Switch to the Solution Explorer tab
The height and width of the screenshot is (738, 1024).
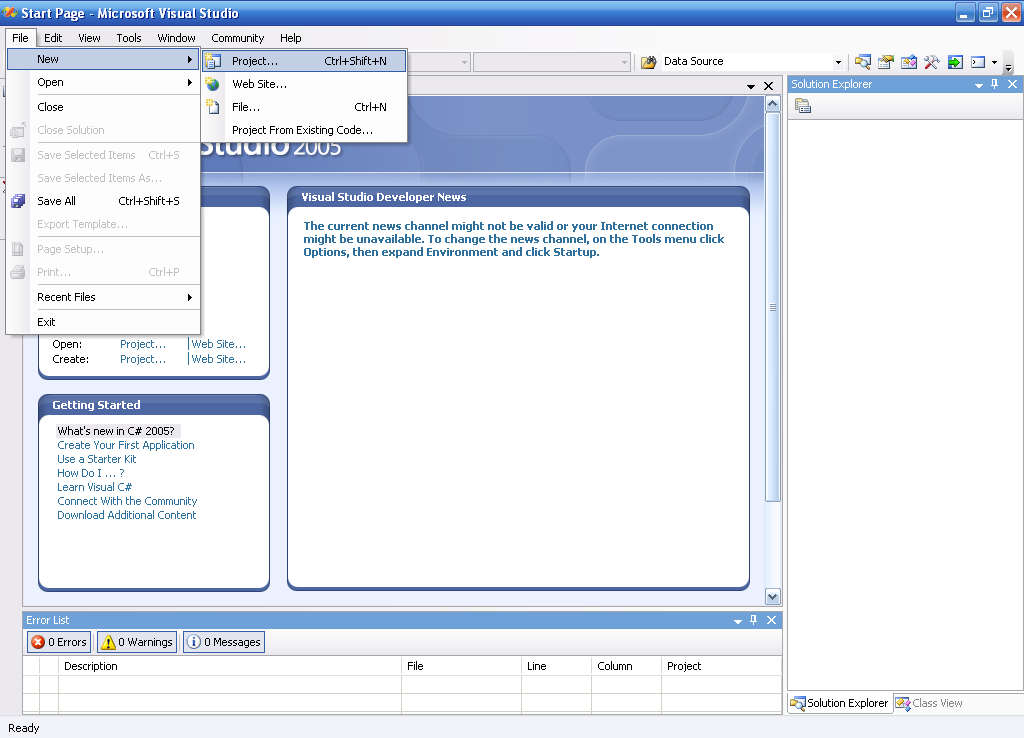[839, 703]
